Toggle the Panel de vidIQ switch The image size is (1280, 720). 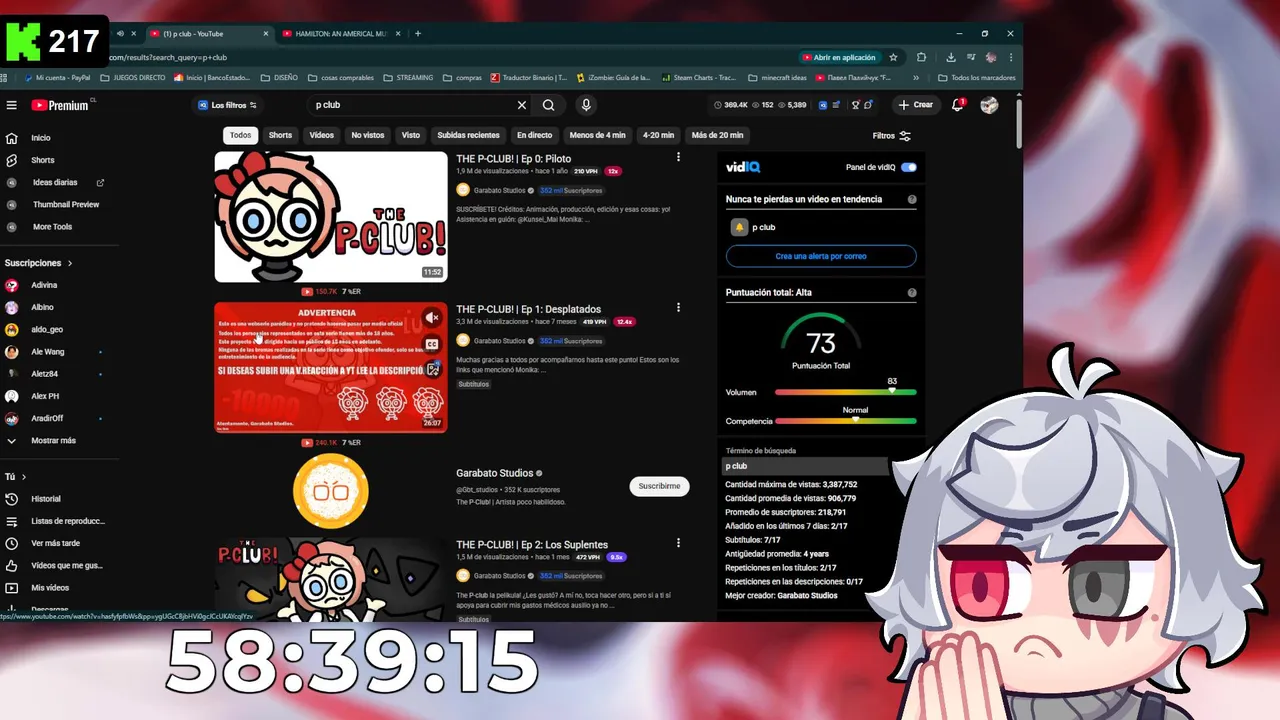(908, 167)
